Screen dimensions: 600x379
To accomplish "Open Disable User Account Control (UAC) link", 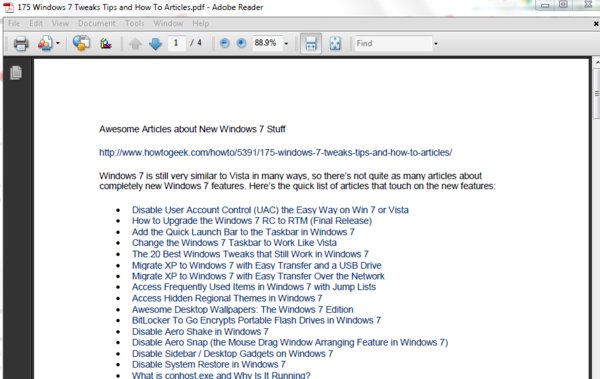I will tap(270, 210).
